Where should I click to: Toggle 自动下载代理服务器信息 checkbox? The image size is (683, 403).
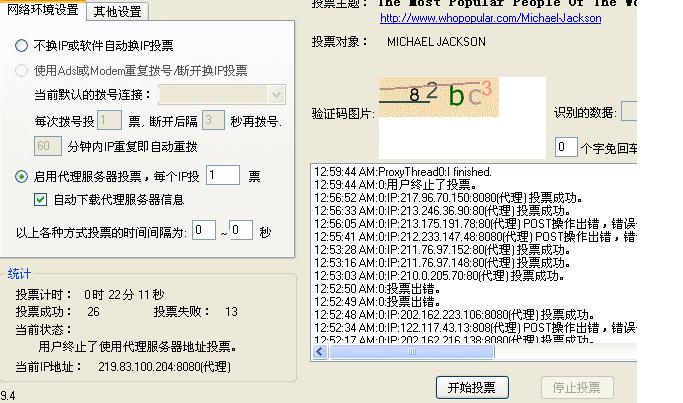point(41,199)
